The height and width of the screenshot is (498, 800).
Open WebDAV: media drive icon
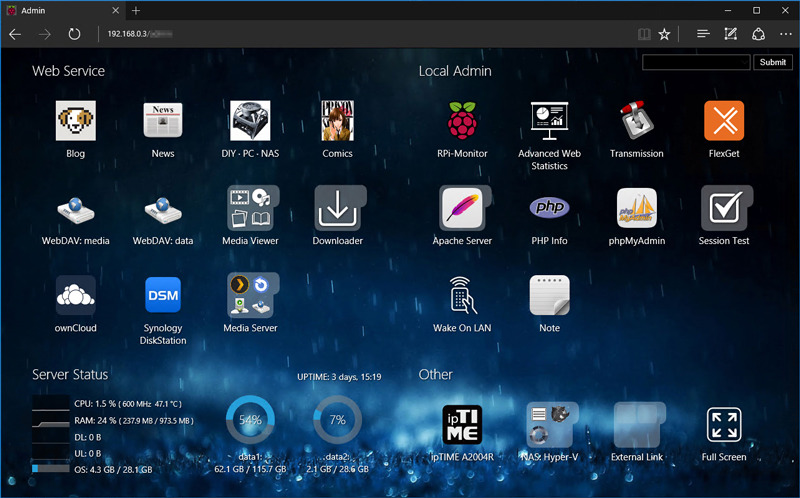tap(76, 209)
